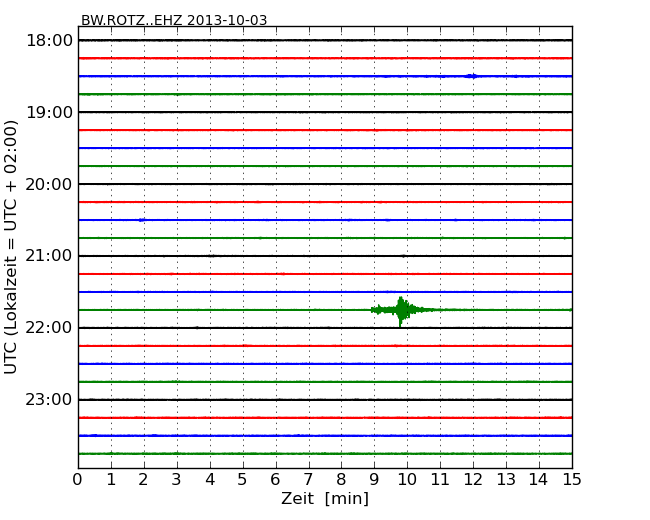This screenshot has width=650, height=520.
Task: Click x-axis tick label 8
Action: pyautogui.click(x=341, y=480)
